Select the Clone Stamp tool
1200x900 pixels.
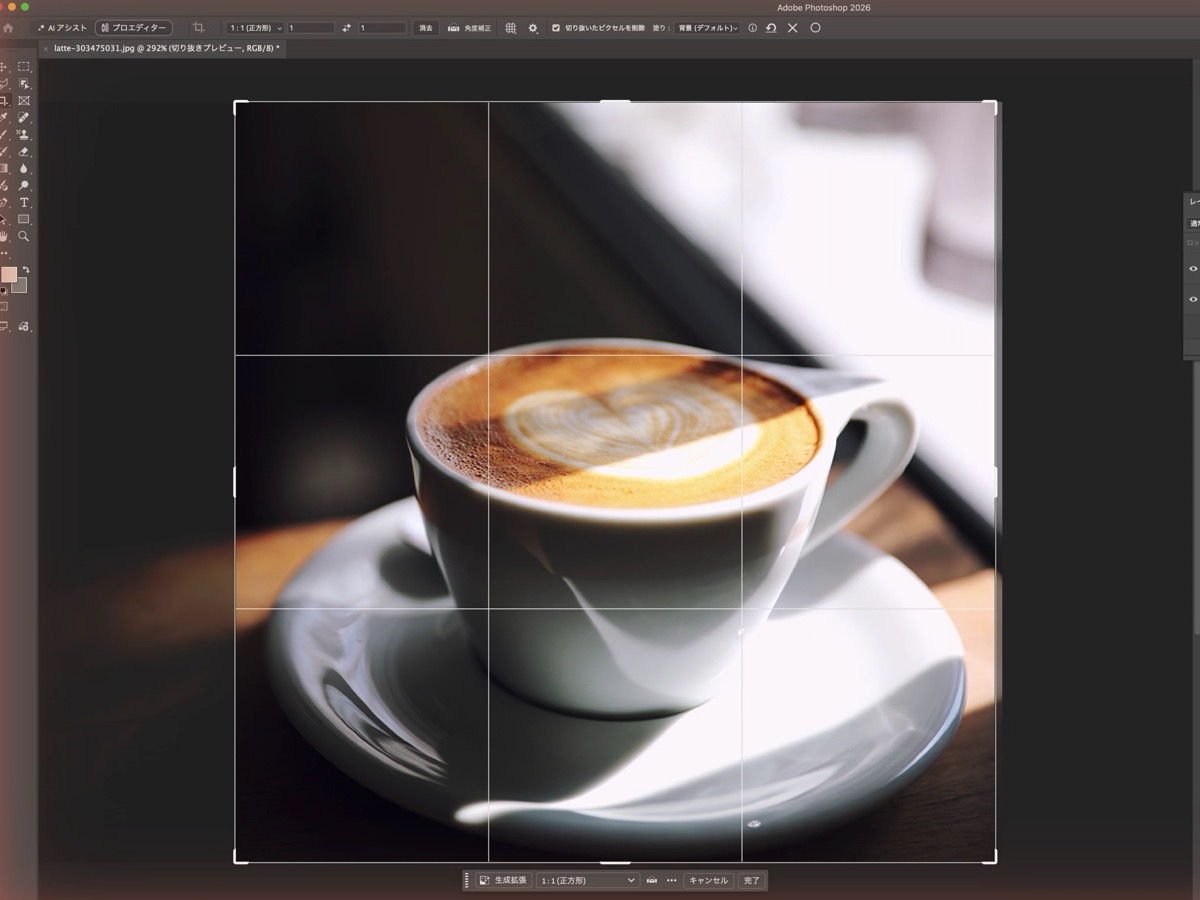click(24, 135)
